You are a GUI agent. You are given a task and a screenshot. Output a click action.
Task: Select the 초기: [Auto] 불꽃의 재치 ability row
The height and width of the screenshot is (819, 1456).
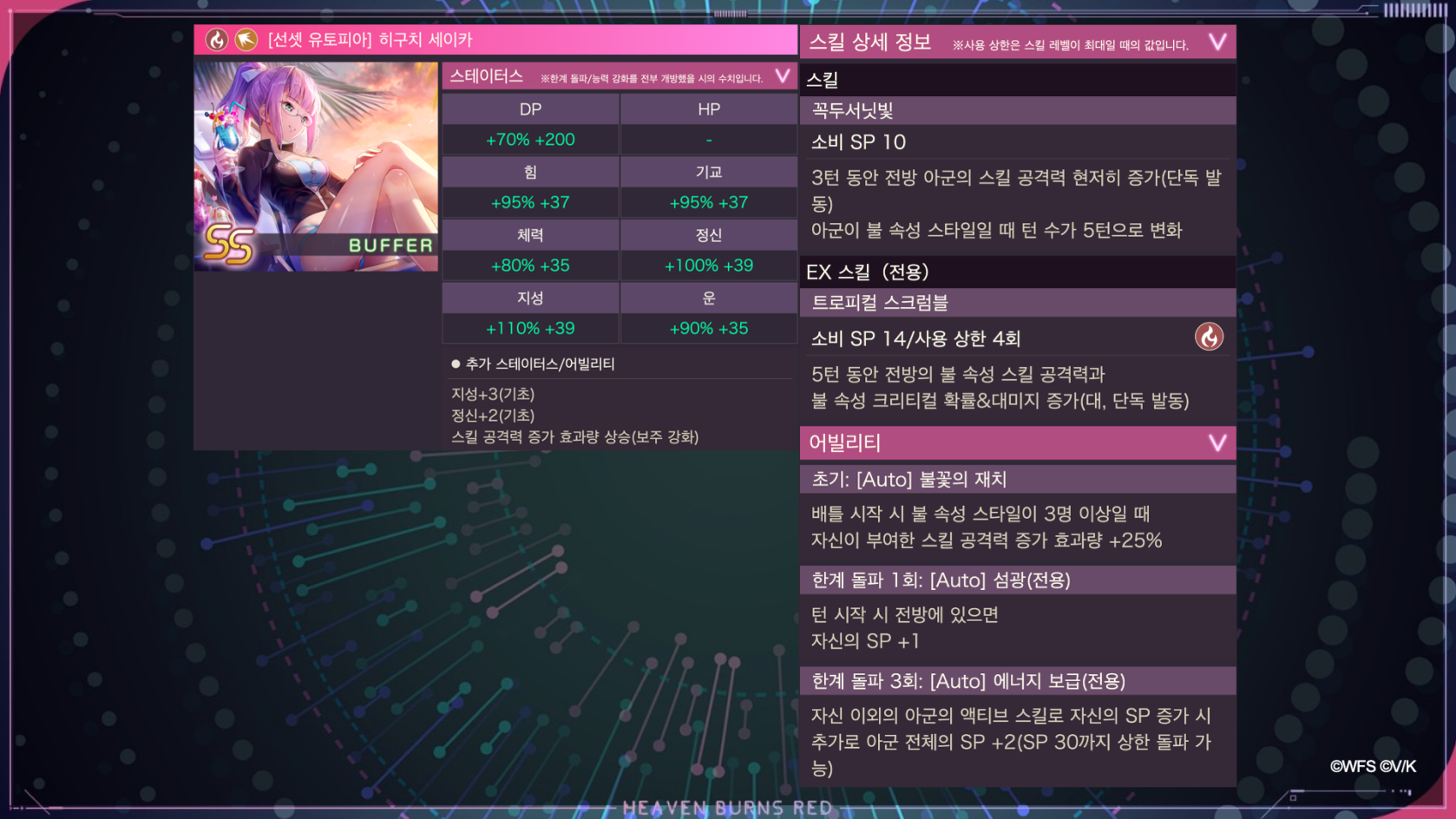click(1018, 479)
